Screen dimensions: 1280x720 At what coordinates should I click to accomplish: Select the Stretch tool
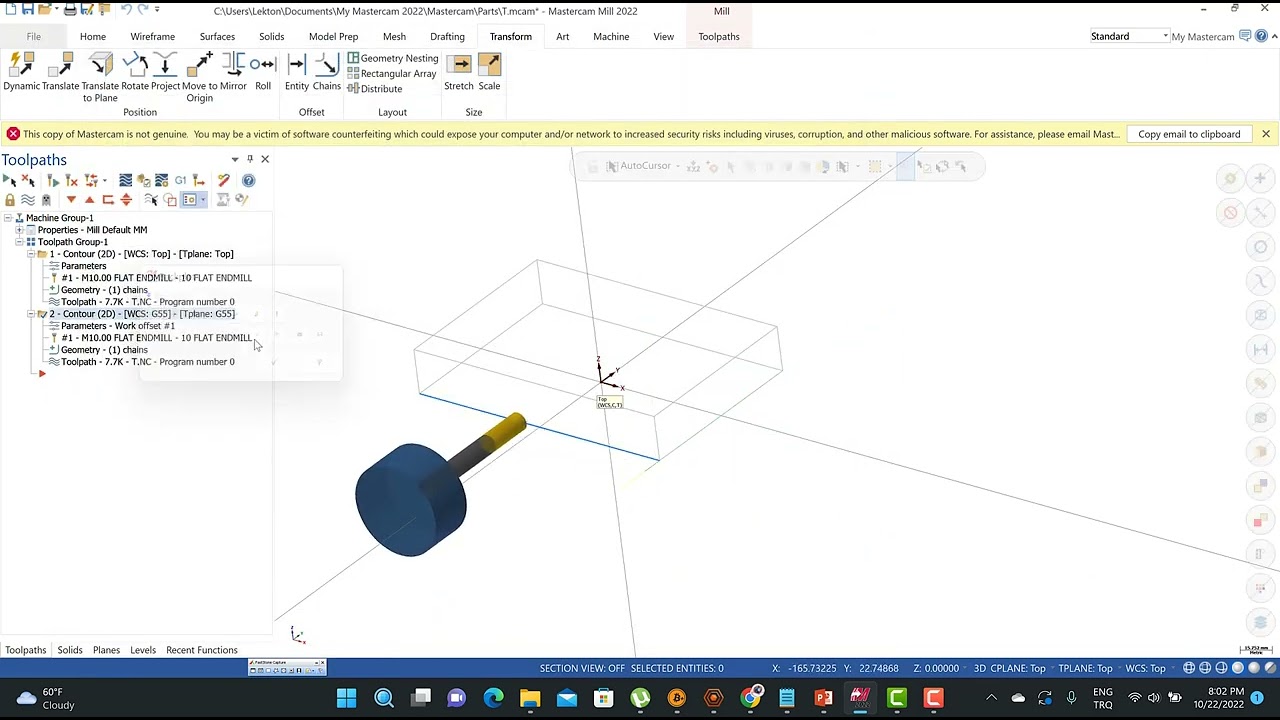[x=459, y=72]
